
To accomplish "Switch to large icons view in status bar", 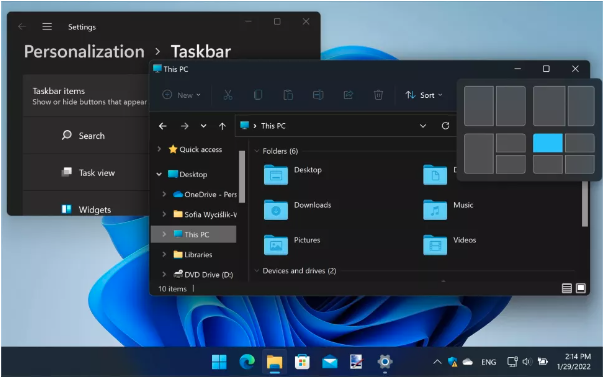I will tap(581, 288).
